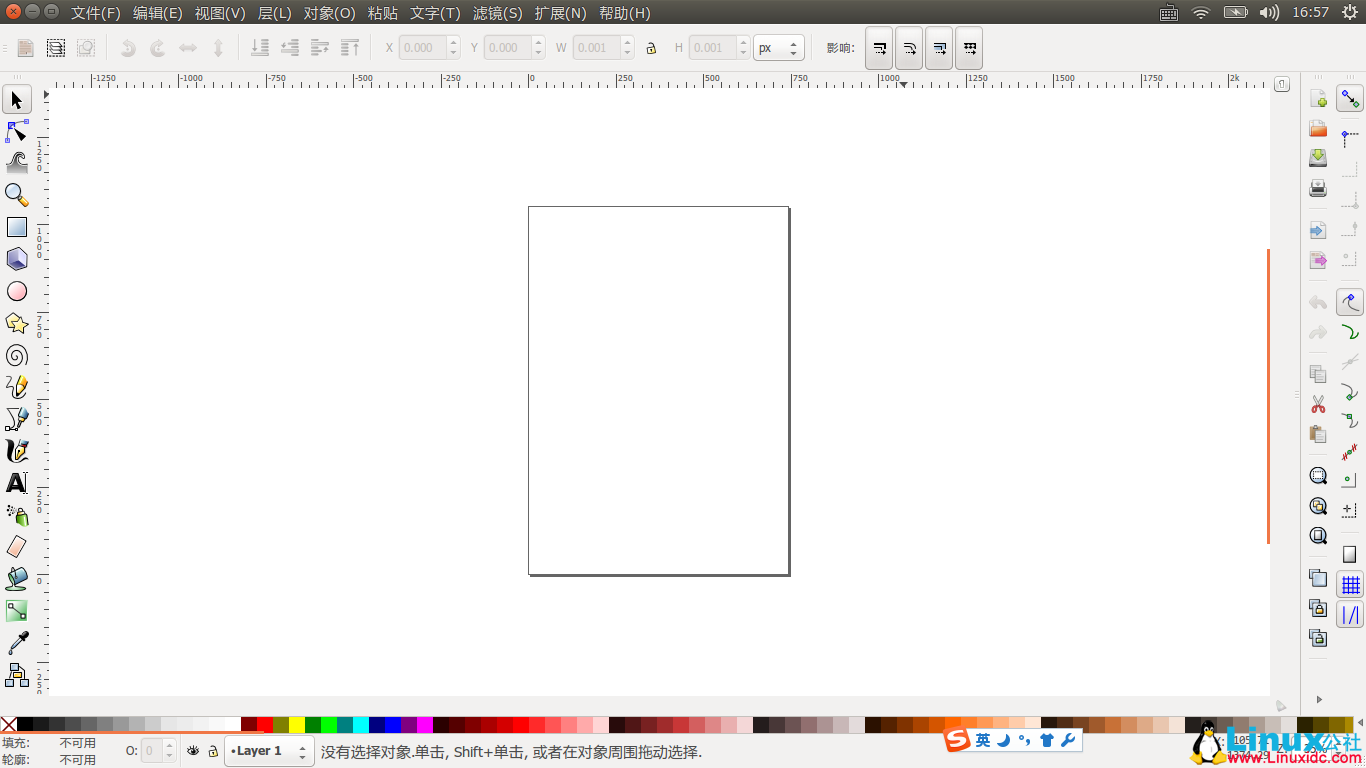Increase the W width stepper
This screenshot has height=768, width=1366.
tap(627, 42)
